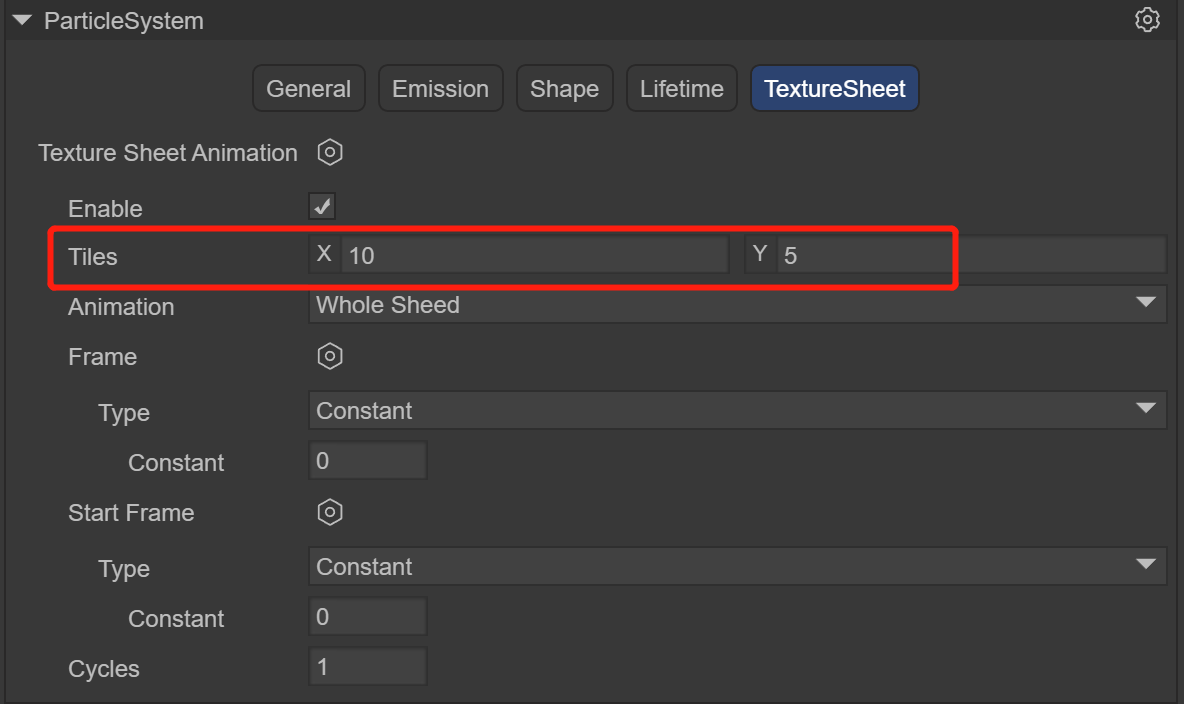This screenshot has width=1184, height=704.
Task: Click the hexagon icon beside Start Frame
Action: click(x=330, y=513)
